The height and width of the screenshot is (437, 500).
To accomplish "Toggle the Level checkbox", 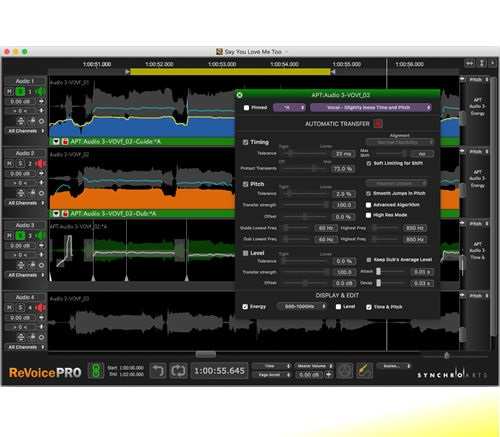I will (x=245, y=253).
